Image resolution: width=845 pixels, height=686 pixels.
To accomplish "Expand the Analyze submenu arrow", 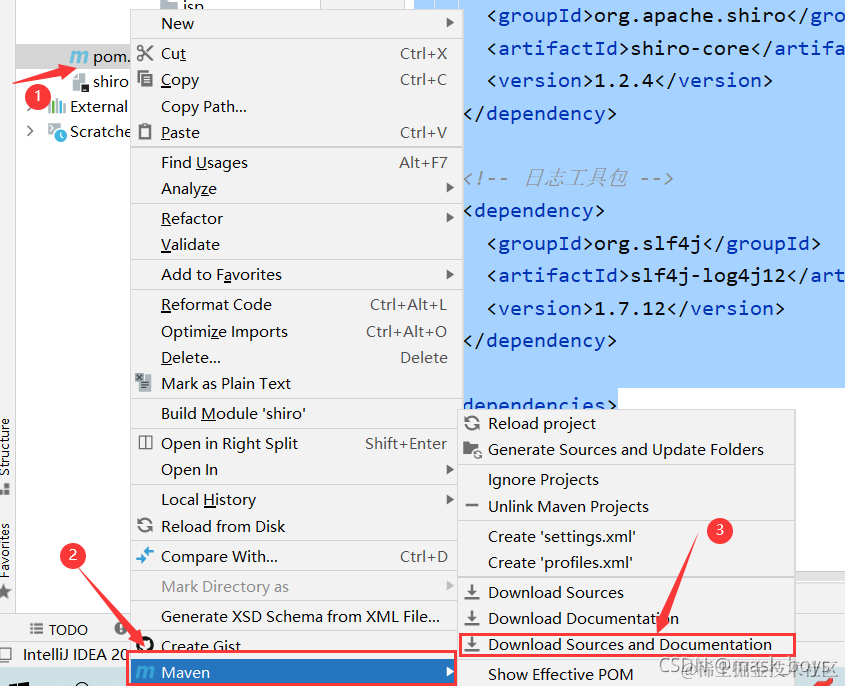I will pyautogui.click(x=450, y=188).
